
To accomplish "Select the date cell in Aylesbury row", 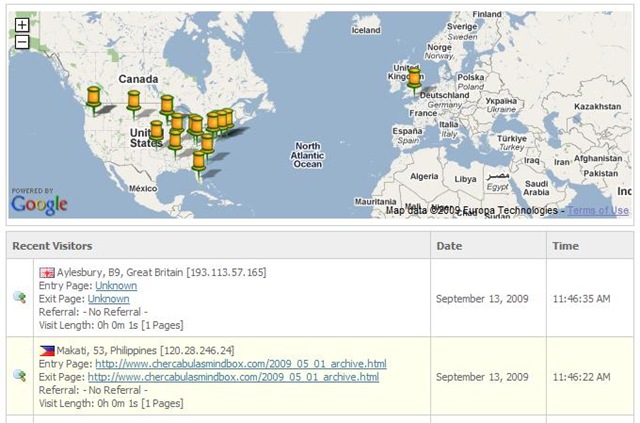I will (488, 298).
